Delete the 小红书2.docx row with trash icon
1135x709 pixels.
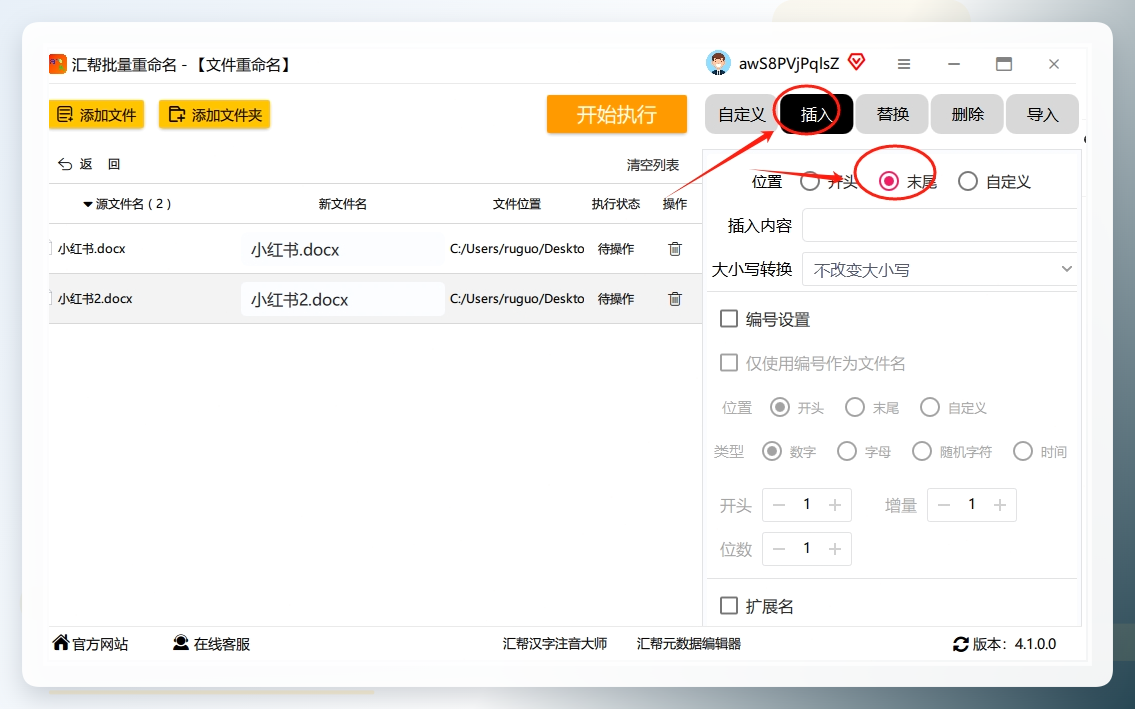click(x=675, y=298)
